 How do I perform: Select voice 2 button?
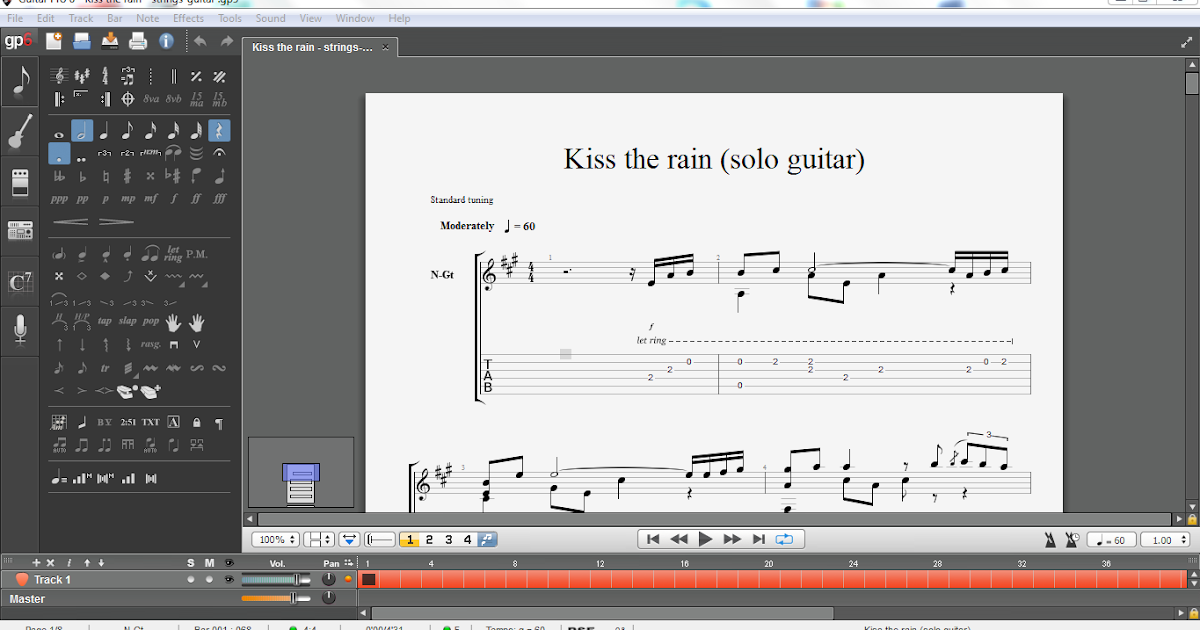pos(429,540)
